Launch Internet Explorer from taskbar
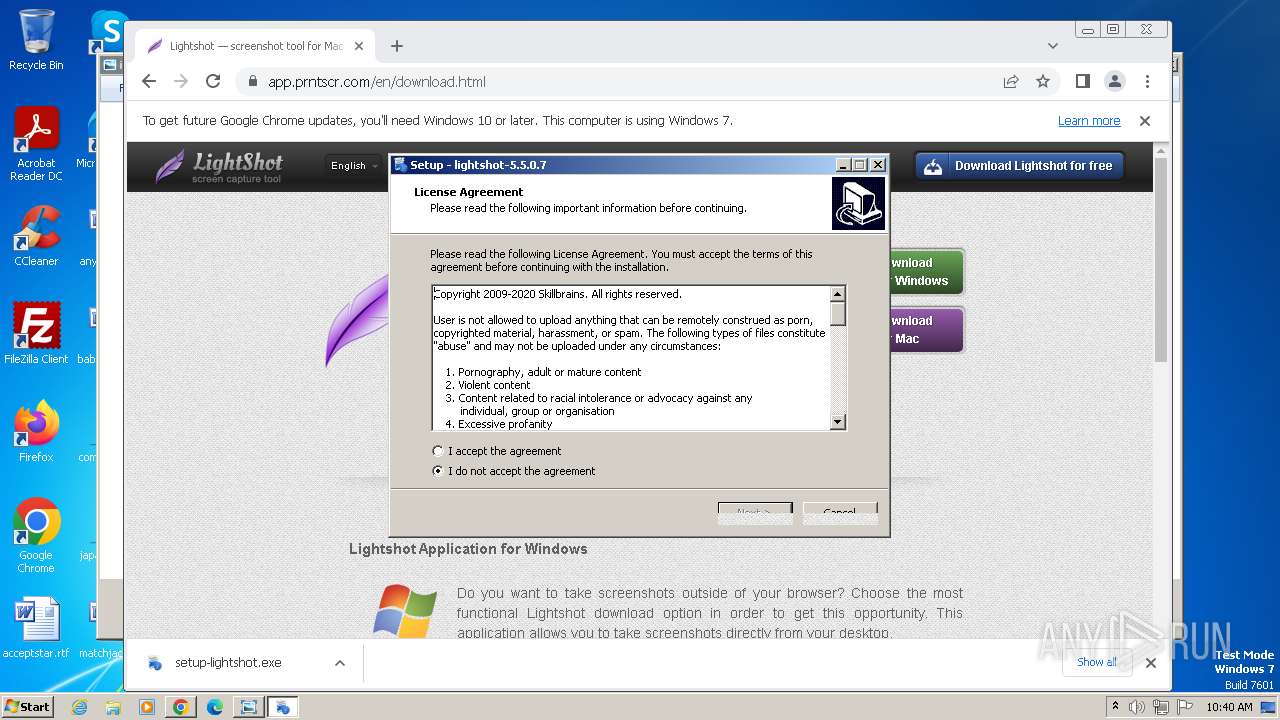The height and width of the screenshot is (720, 1280). (x=79, y=707)
